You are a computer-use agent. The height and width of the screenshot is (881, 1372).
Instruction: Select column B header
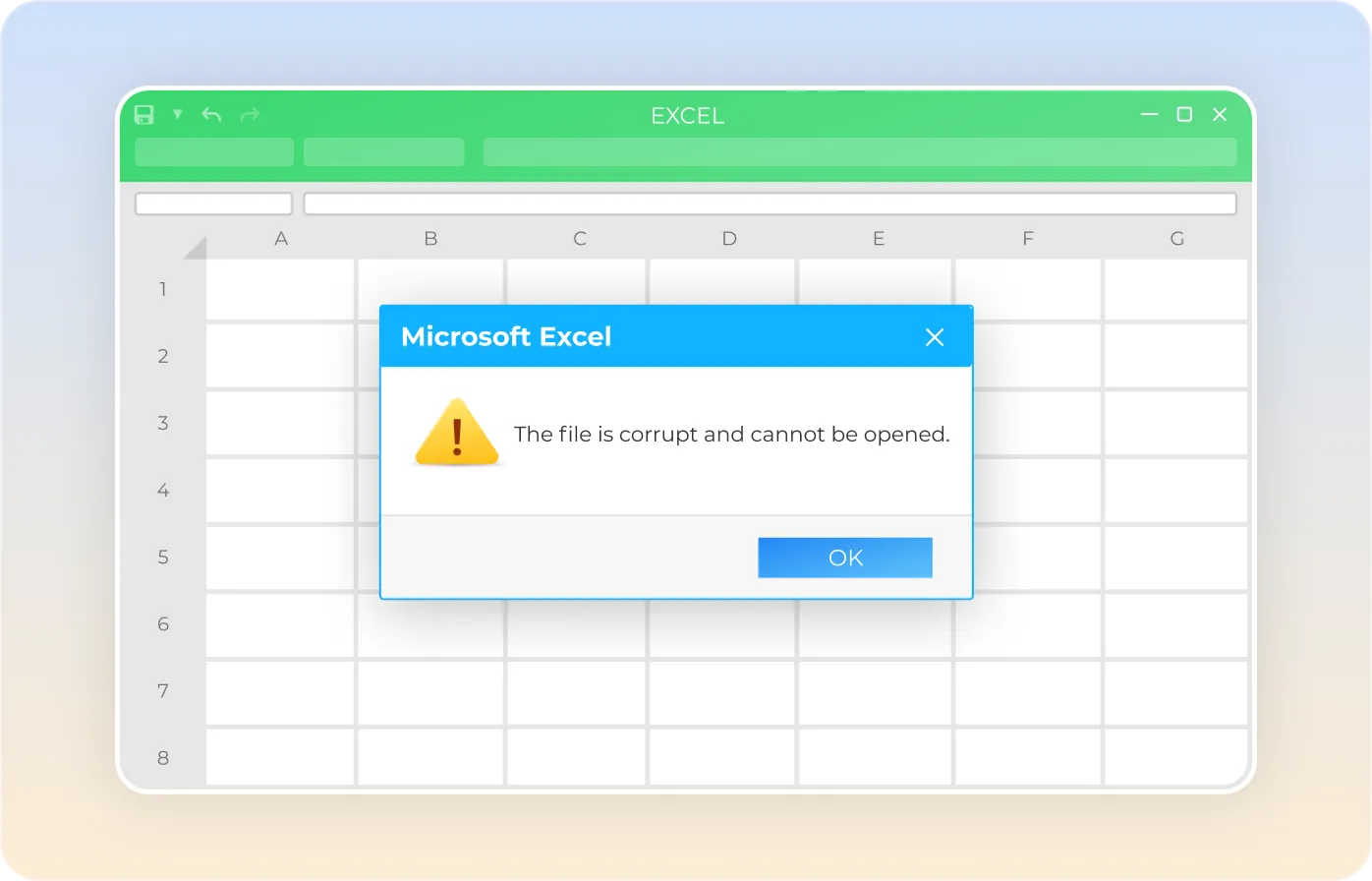(x=430, y=239)
